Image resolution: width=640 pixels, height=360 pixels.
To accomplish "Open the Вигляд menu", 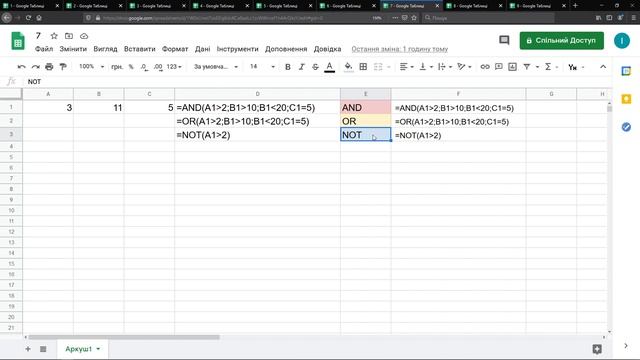I will pyautogui.click(x=105, y=49).
